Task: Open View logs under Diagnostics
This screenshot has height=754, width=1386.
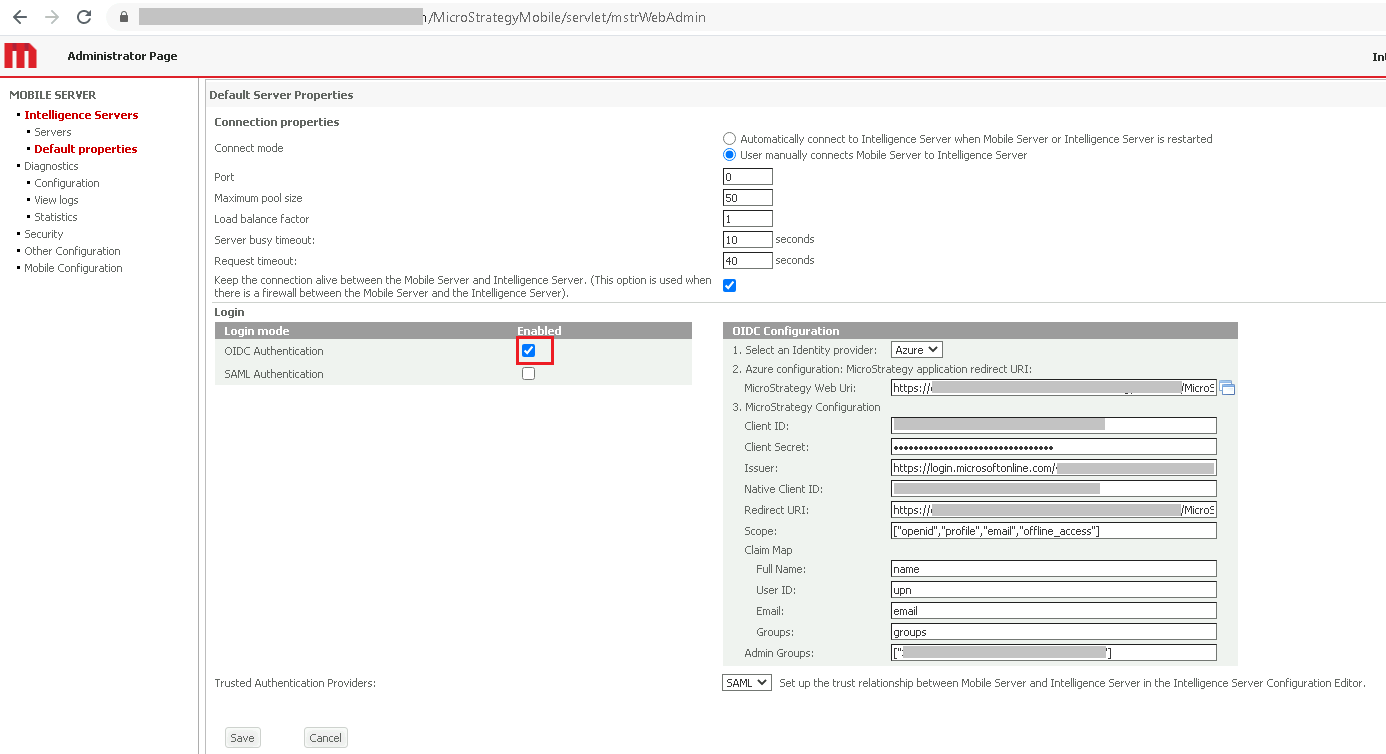Action: pos(56,200)
